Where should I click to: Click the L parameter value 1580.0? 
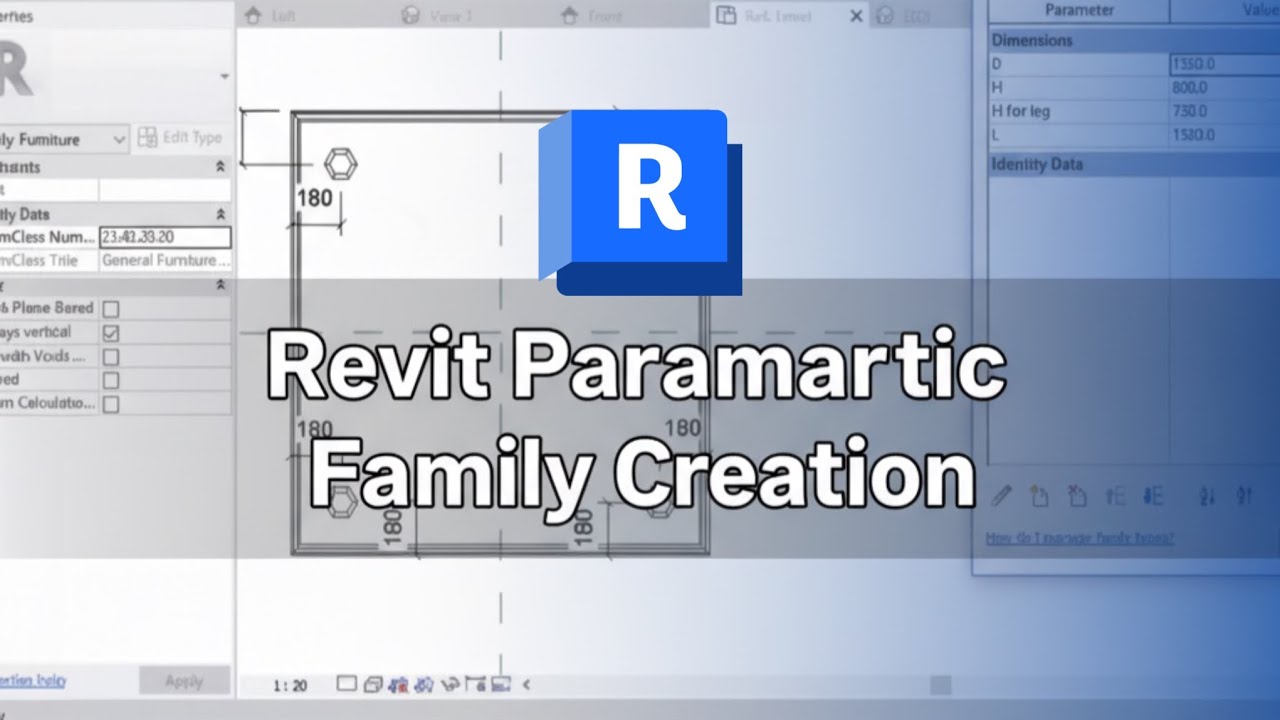[1225, 135]
